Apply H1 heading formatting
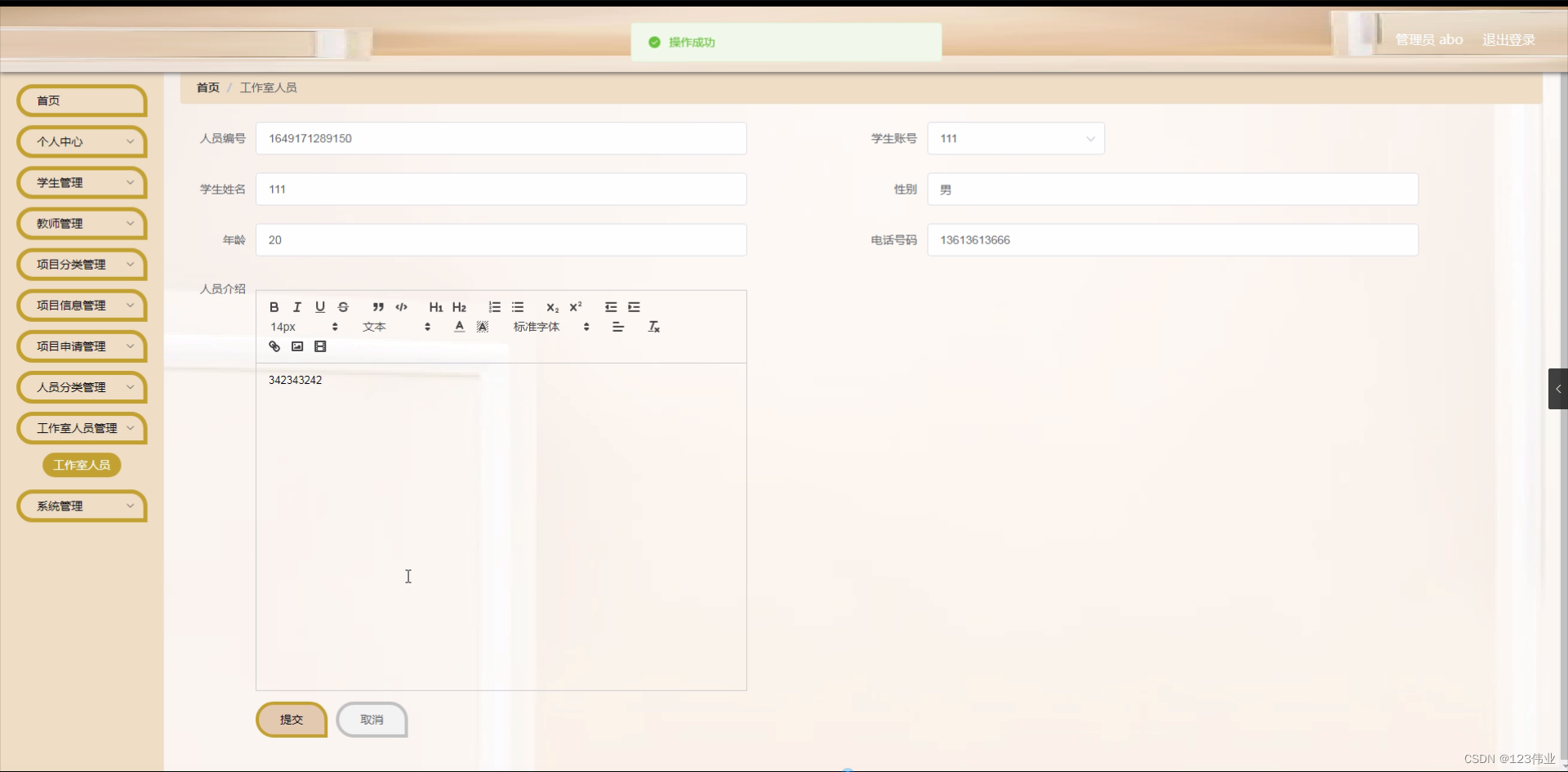The height and width of the screenshot is (772, 1568). point(435,307)
